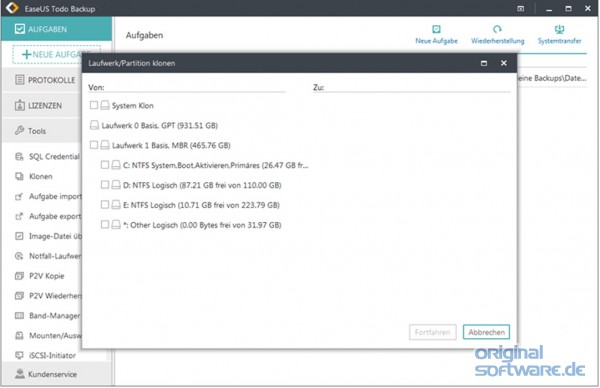The image size is (600, 388).
Task: Click the Abbrechen button
Action: coord(486,332)
